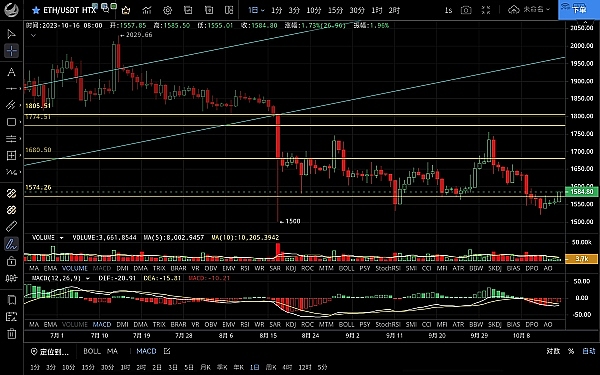The width and height of the screenshot is (600, 375).
Task: Click the blue 下单 order button
Action: tap(579, 10)
